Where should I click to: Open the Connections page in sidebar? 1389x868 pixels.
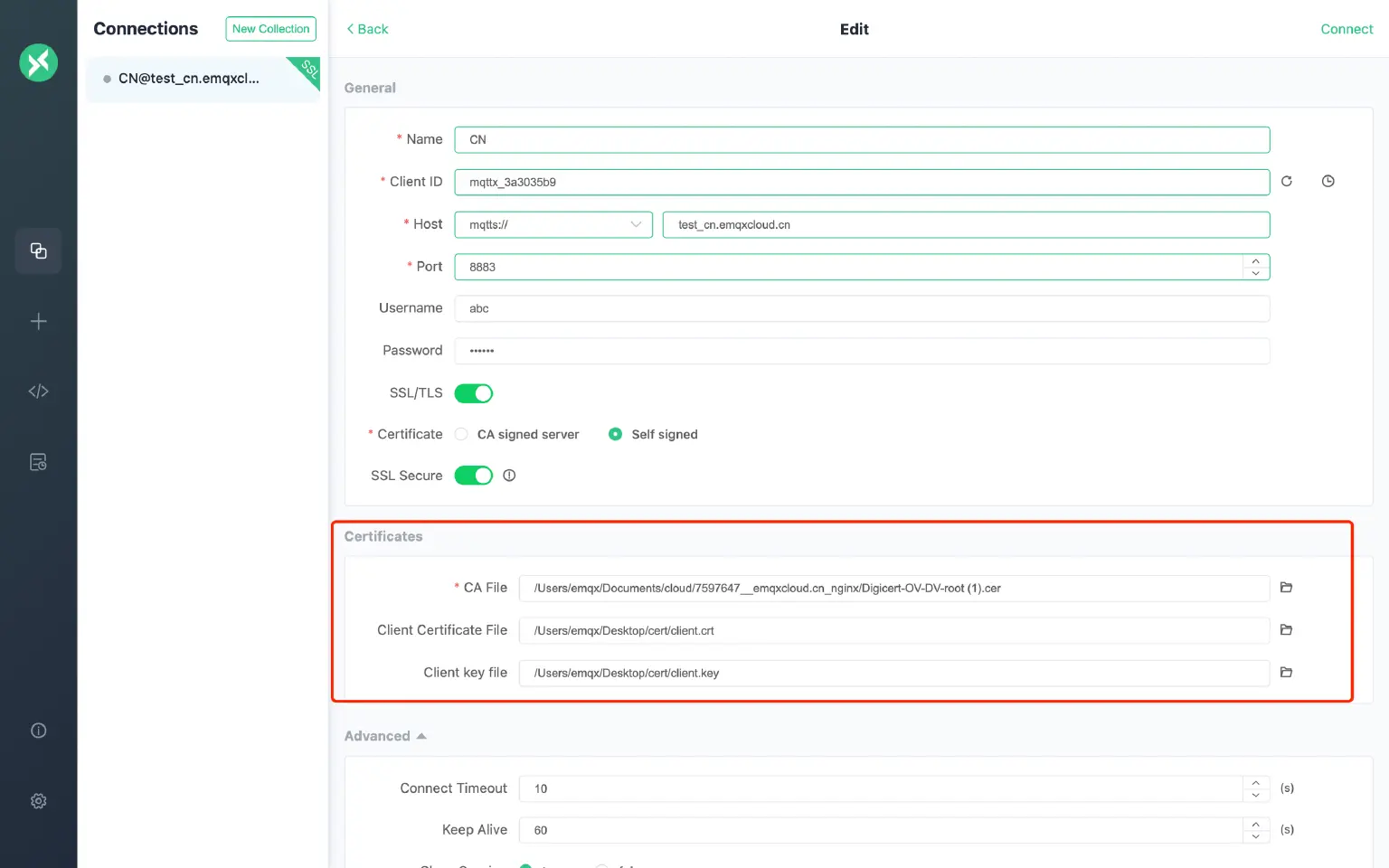pyautogui.click(x=38, y=250)
